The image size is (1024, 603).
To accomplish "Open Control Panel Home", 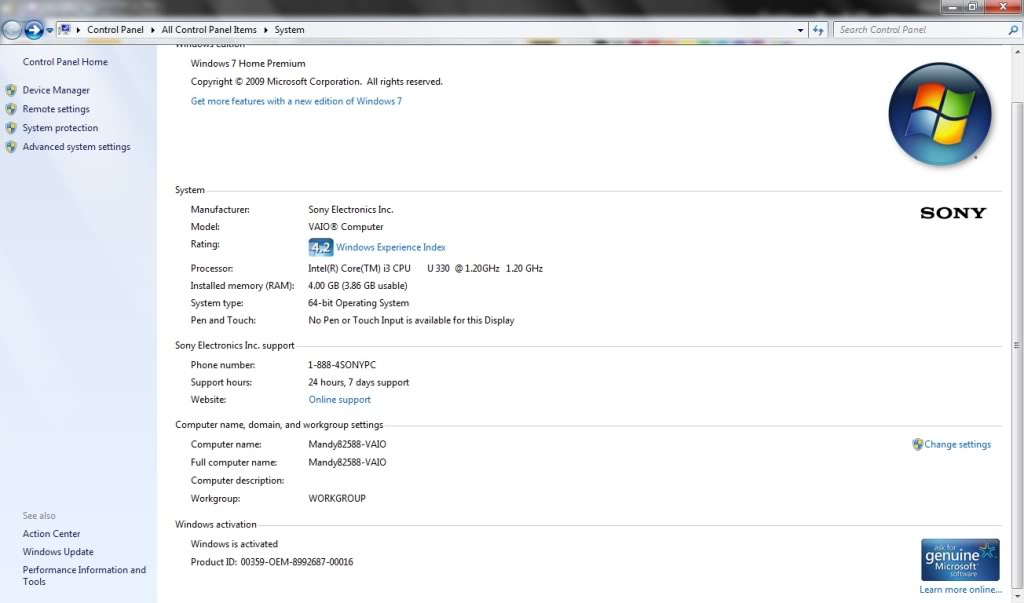I will coord(65,62).
